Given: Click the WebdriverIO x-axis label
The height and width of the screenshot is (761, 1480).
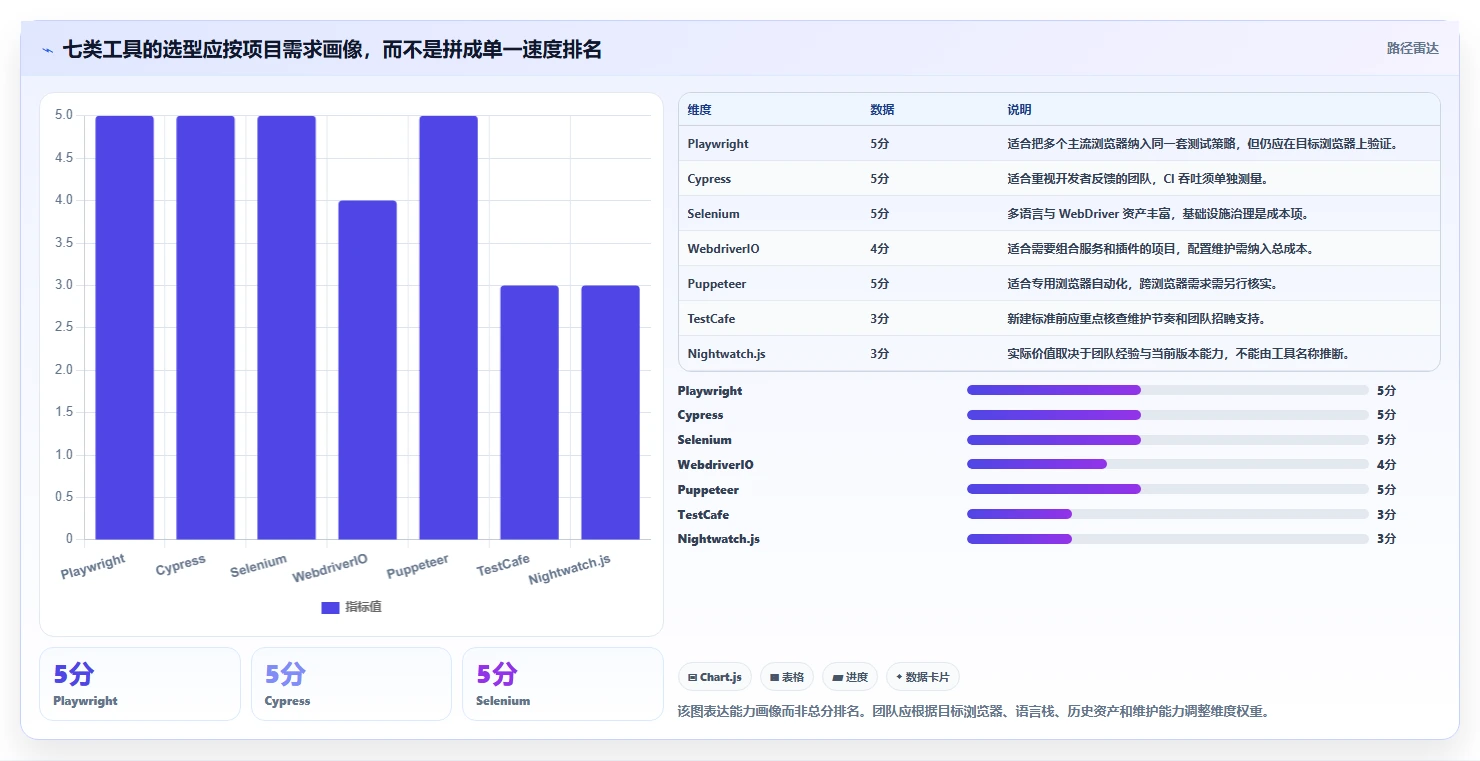Looking at the screenshot, I should [330, 568].
